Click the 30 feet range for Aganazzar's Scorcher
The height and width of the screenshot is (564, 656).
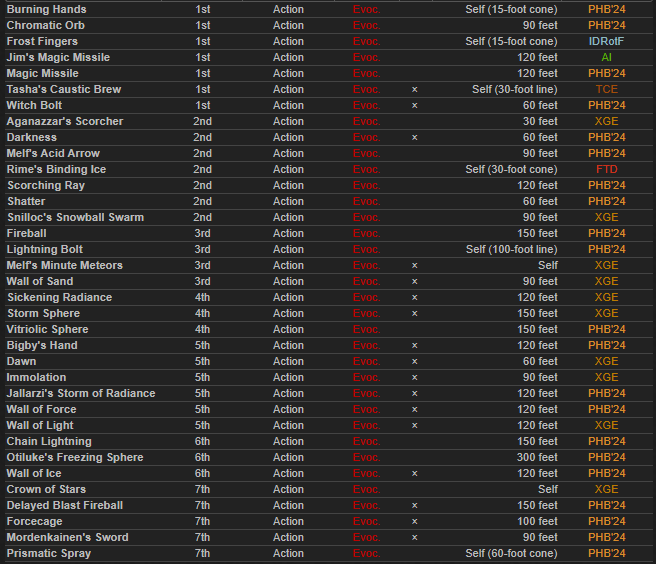tap(540, 121)
